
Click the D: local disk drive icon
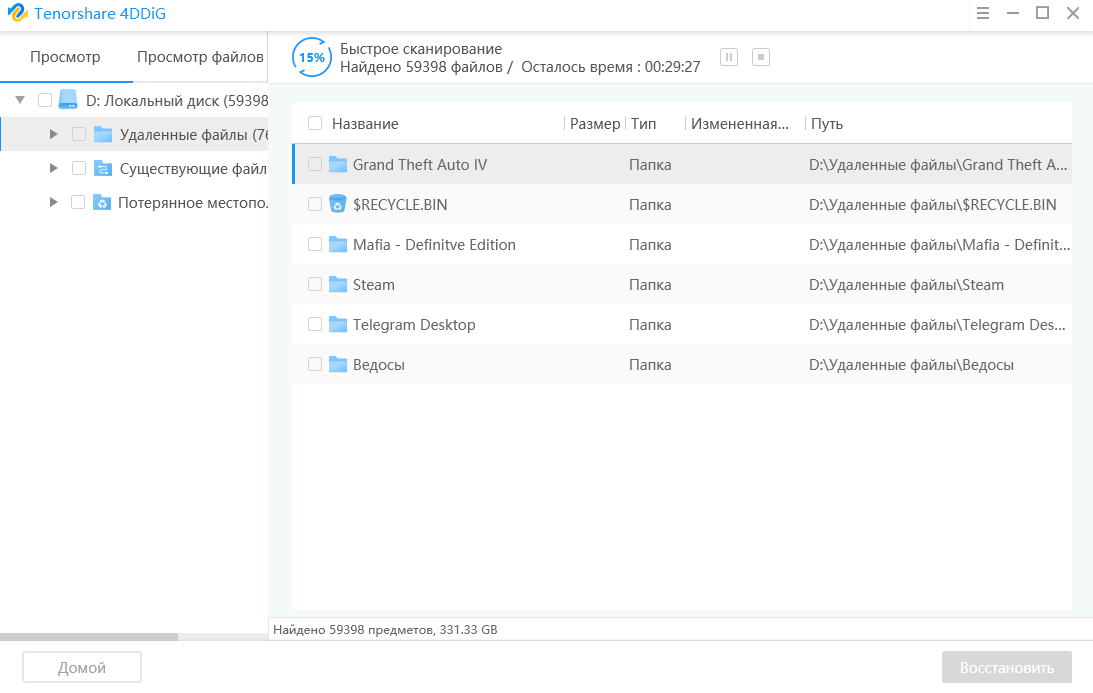tap(68, 100)
